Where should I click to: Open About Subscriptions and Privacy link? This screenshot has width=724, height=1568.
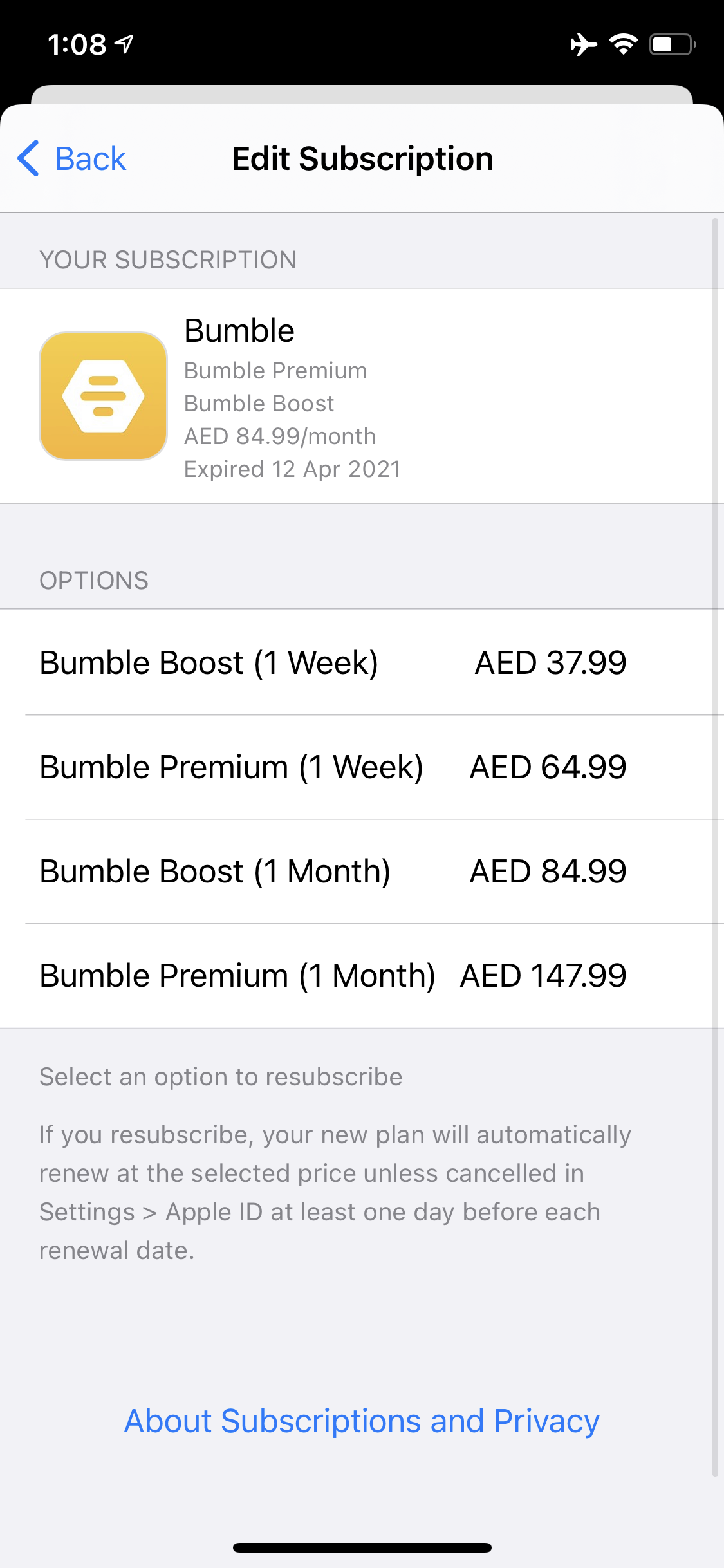pos(362,1421)
